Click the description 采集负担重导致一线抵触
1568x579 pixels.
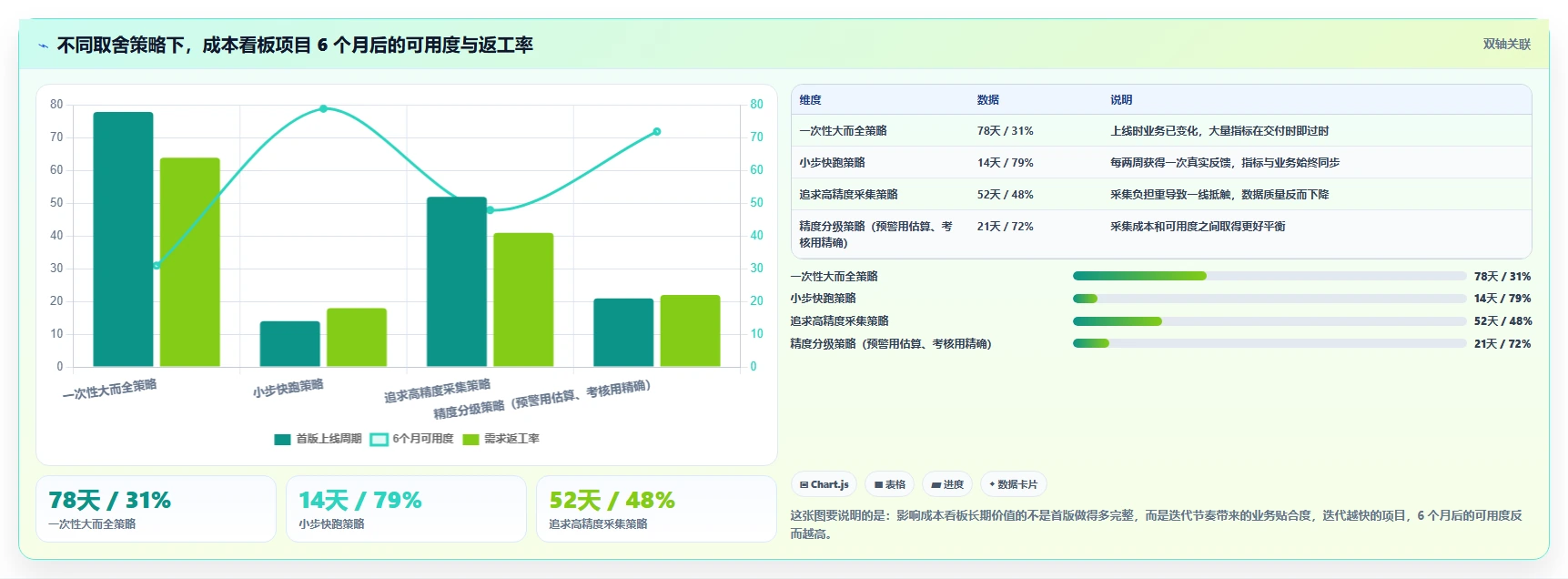coord(1219,195)
